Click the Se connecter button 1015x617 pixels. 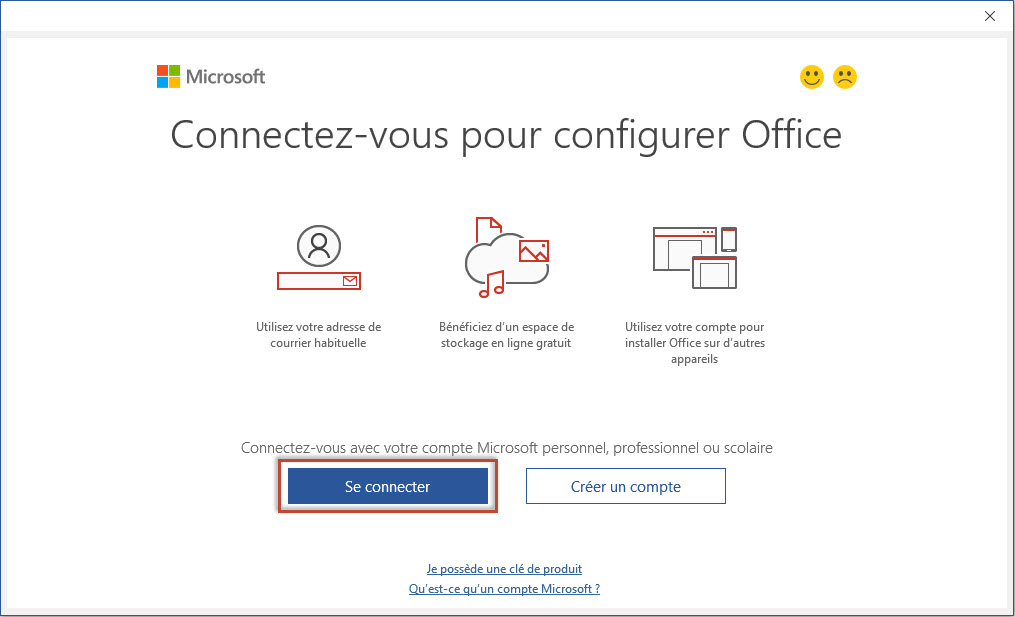tap(388, 486)
